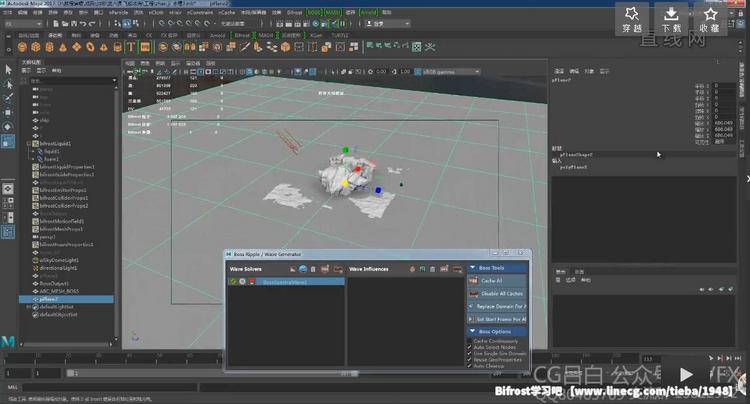Image resolution: width=750 pixels, height=404 pixels.
Task: Toggle Auto Select Nodes checkbox
Action: pyautogui.click(x=470, y=348)
